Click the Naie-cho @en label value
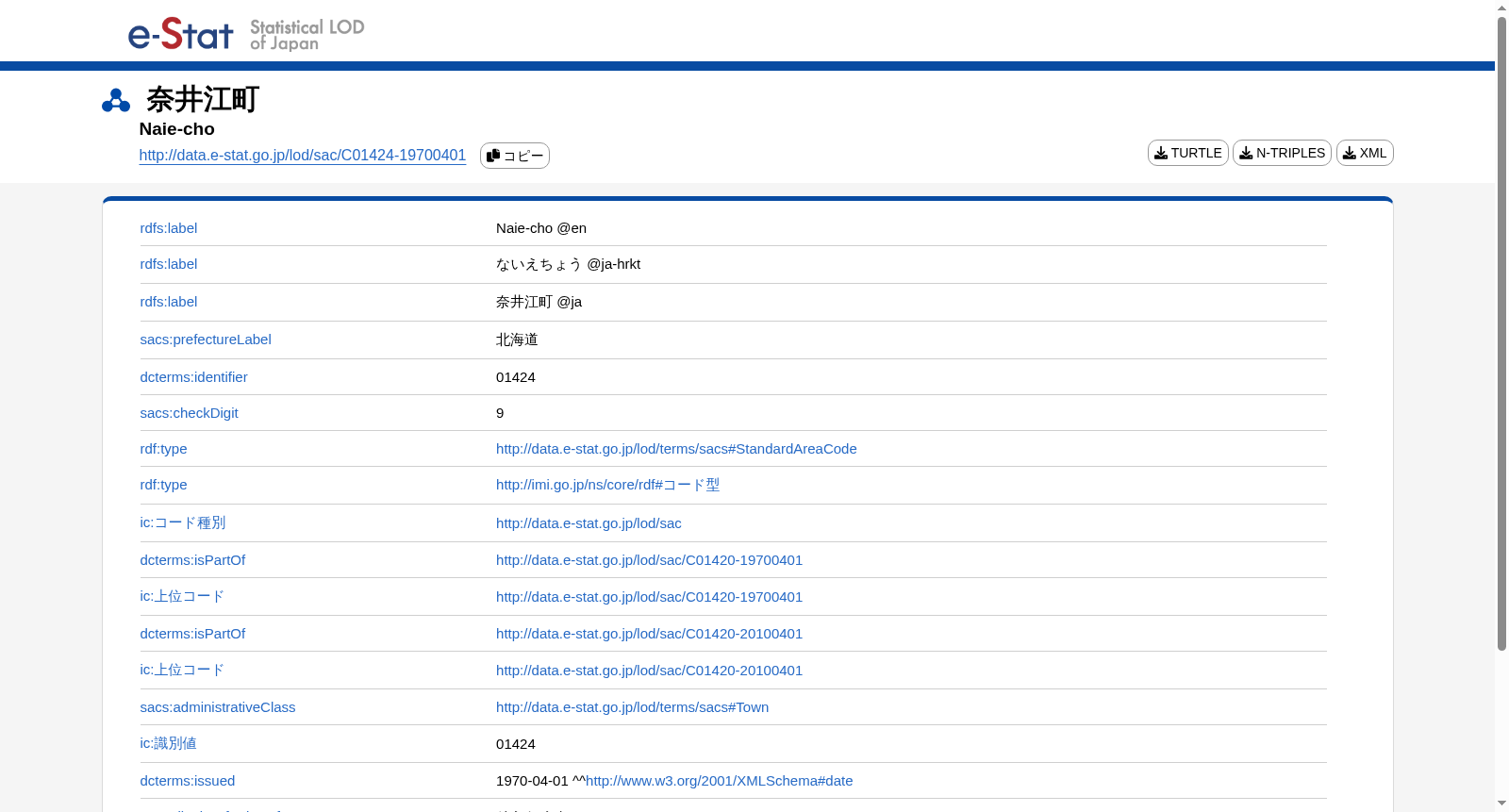This screenshot has height=812, width=1509. (541, 228)
